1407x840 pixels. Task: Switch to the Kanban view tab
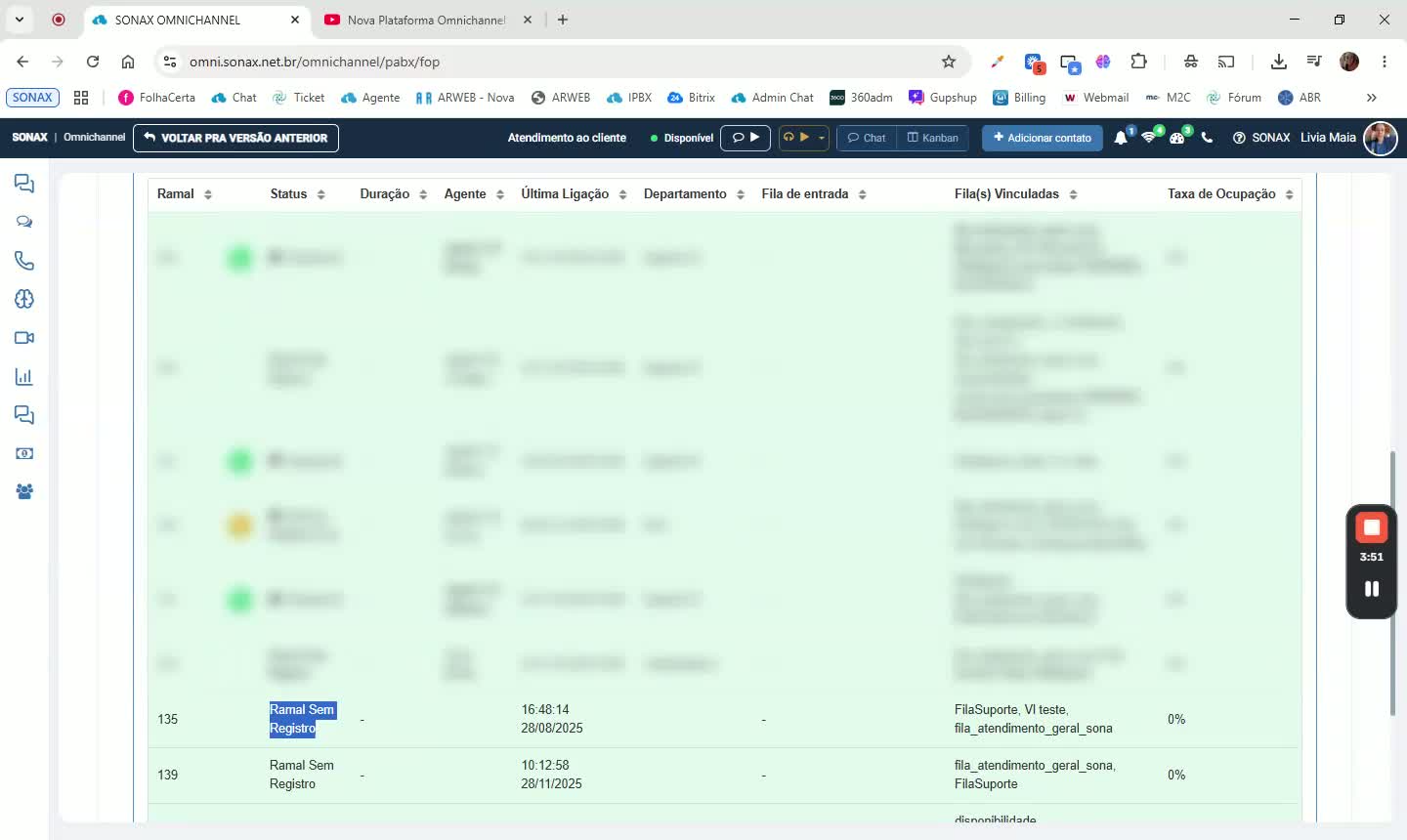[932, 138]
